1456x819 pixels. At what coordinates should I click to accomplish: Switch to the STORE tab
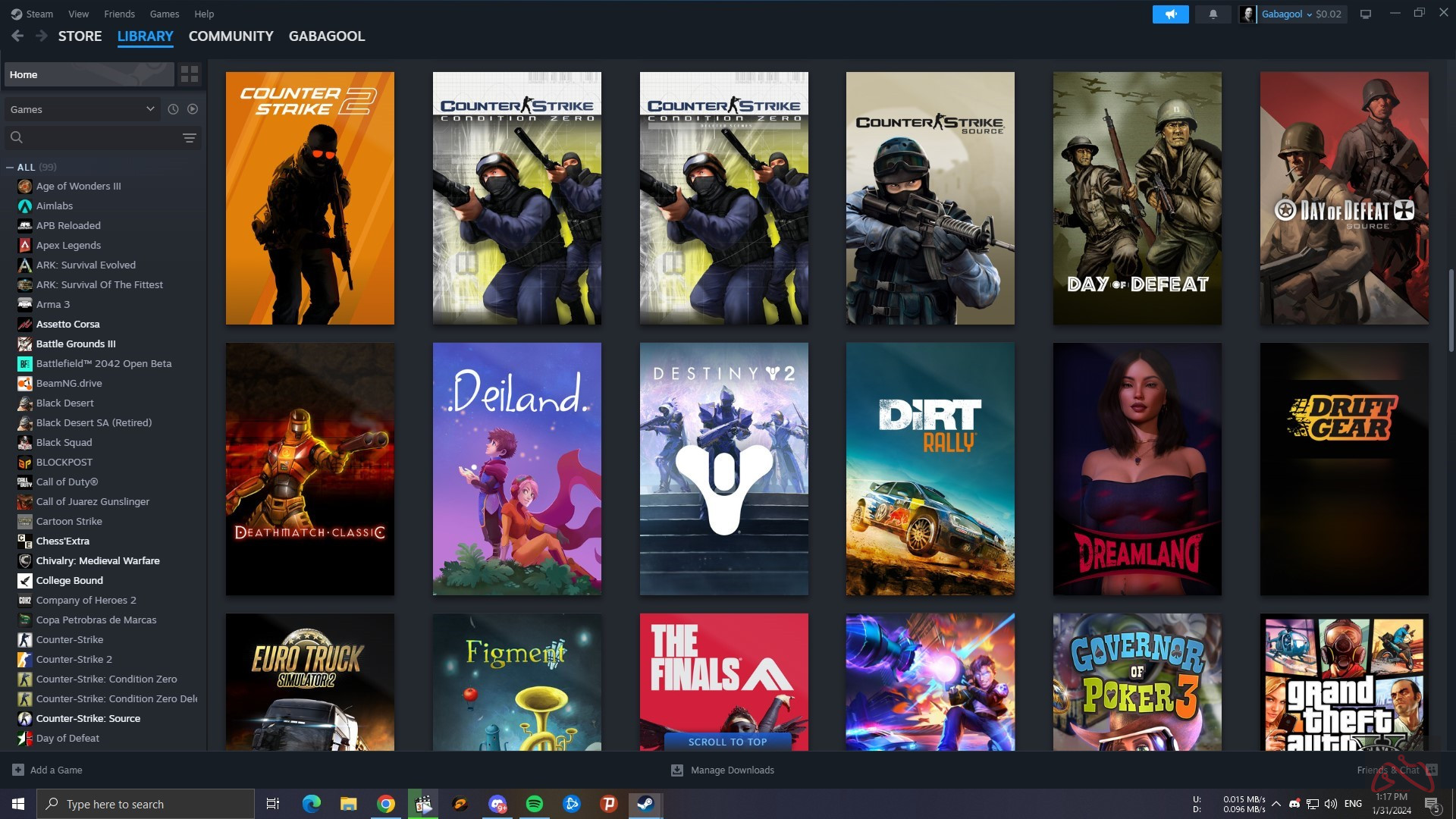pyautogui.click(x=80, y=36)
